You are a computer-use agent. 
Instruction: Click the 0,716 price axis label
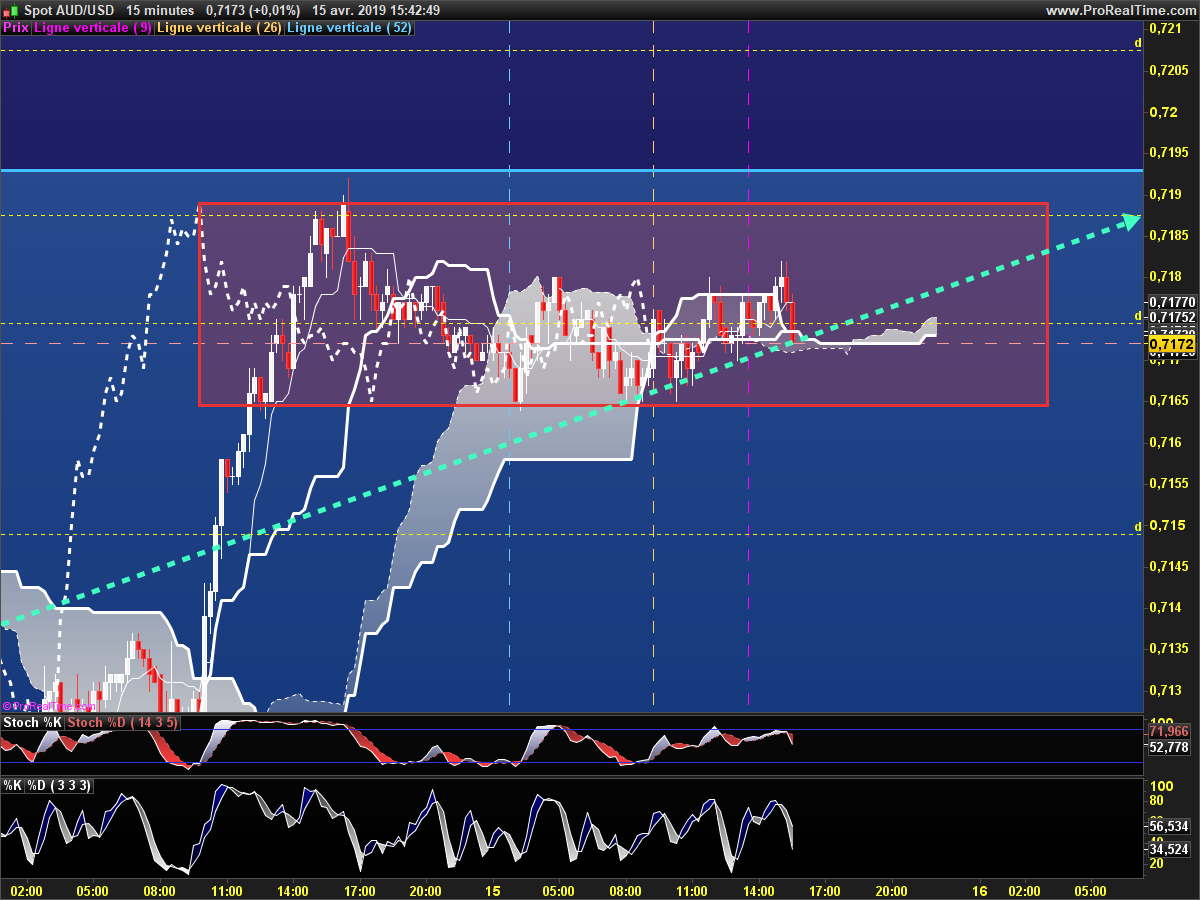[1166, 442]
